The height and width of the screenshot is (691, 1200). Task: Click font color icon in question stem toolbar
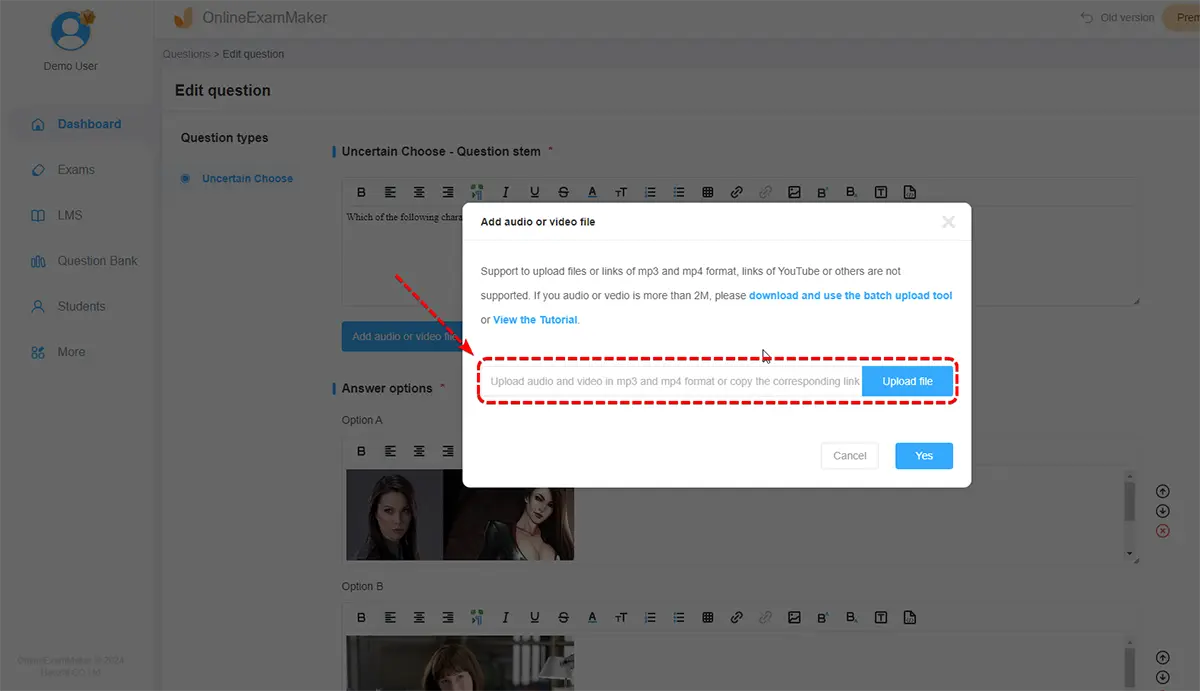(x=592, y=193)
